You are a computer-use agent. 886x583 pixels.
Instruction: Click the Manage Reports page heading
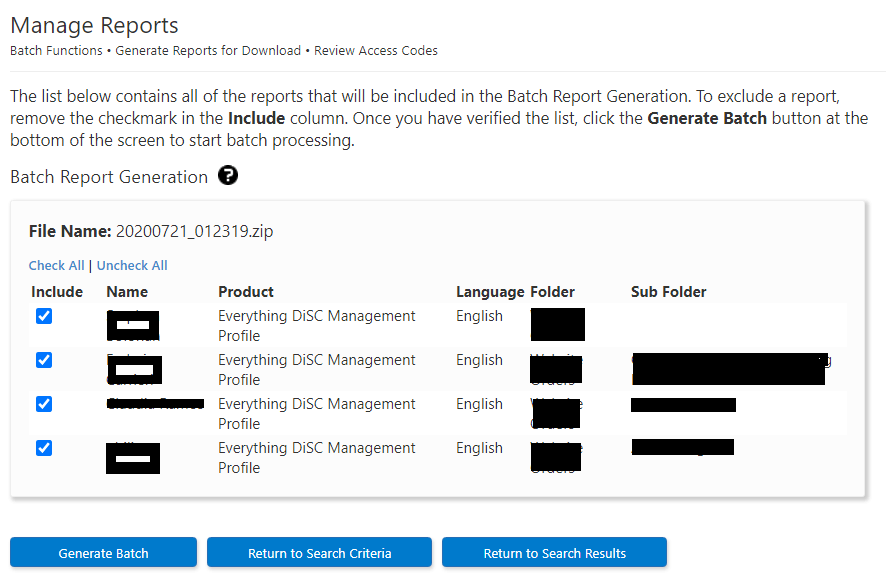point(94,25)
